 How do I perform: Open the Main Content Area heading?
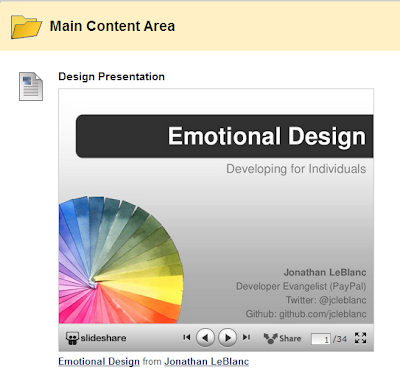(112, 26)
